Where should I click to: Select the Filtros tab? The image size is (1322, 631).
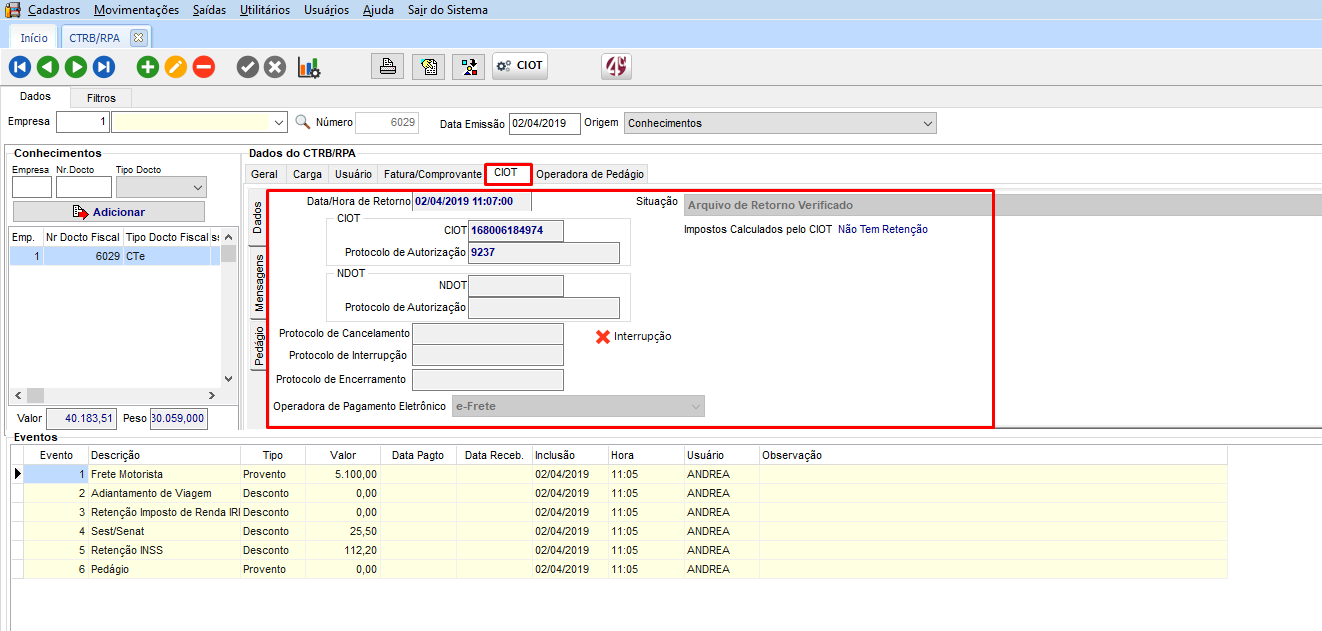(101, 98)
